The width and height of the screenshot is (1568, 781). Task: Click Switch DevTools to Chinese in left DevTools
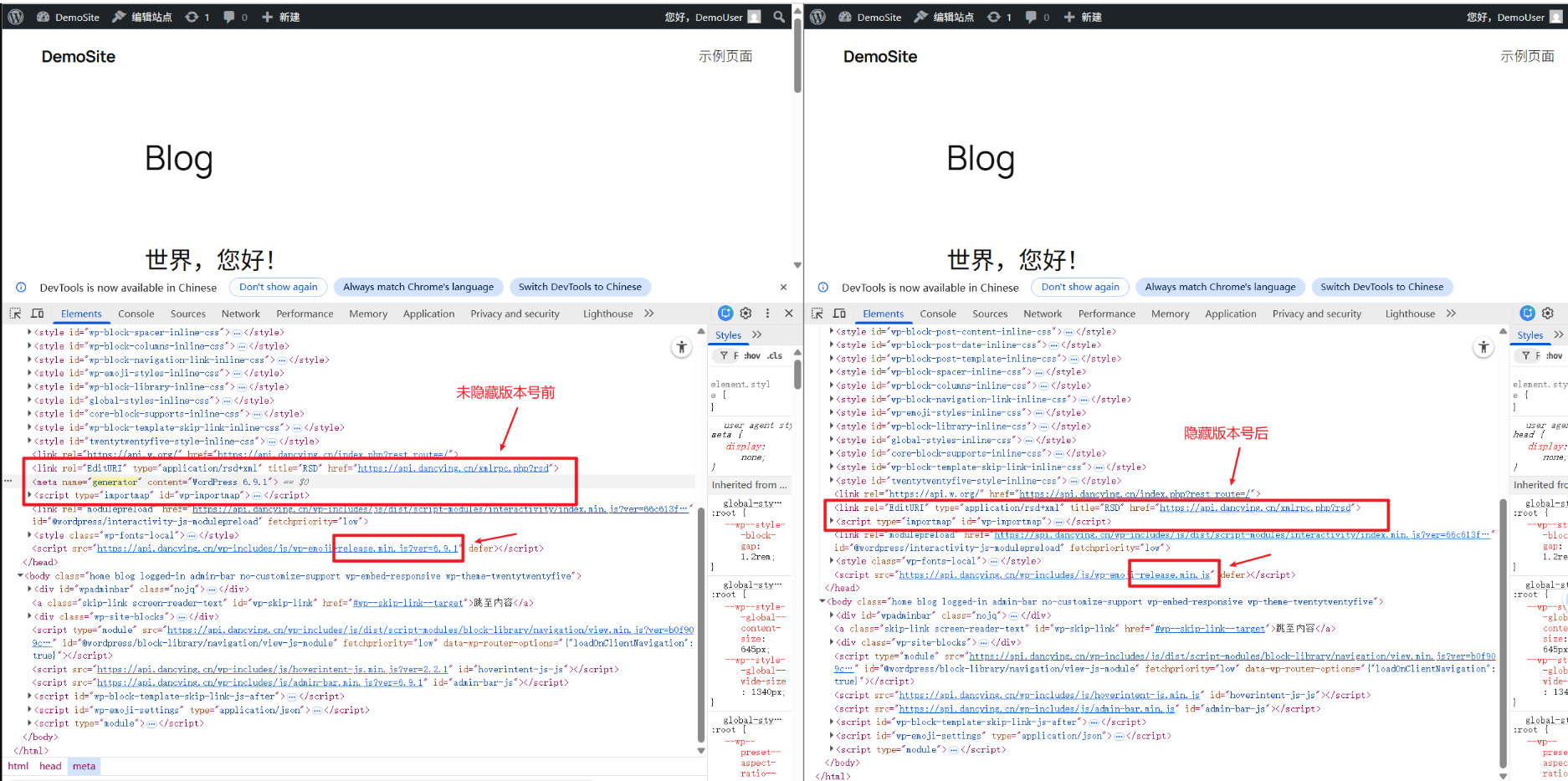(580, 287)
